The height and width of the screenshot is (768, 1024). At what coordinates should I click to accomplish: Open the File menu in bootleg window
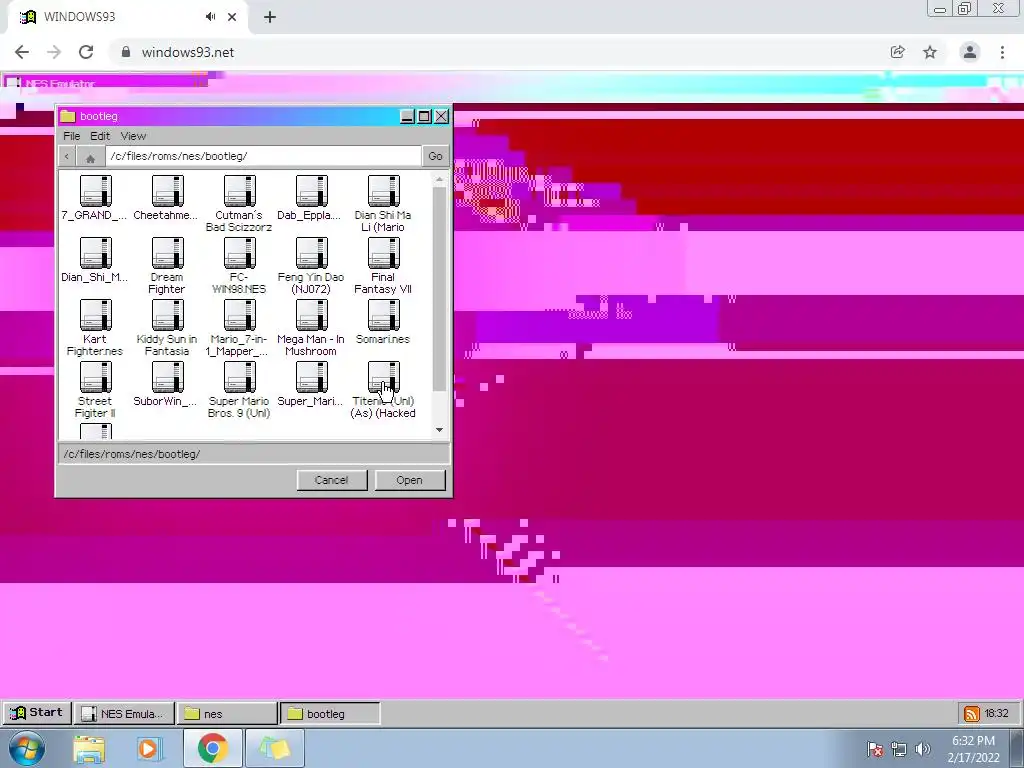click(x=72, y=136)
